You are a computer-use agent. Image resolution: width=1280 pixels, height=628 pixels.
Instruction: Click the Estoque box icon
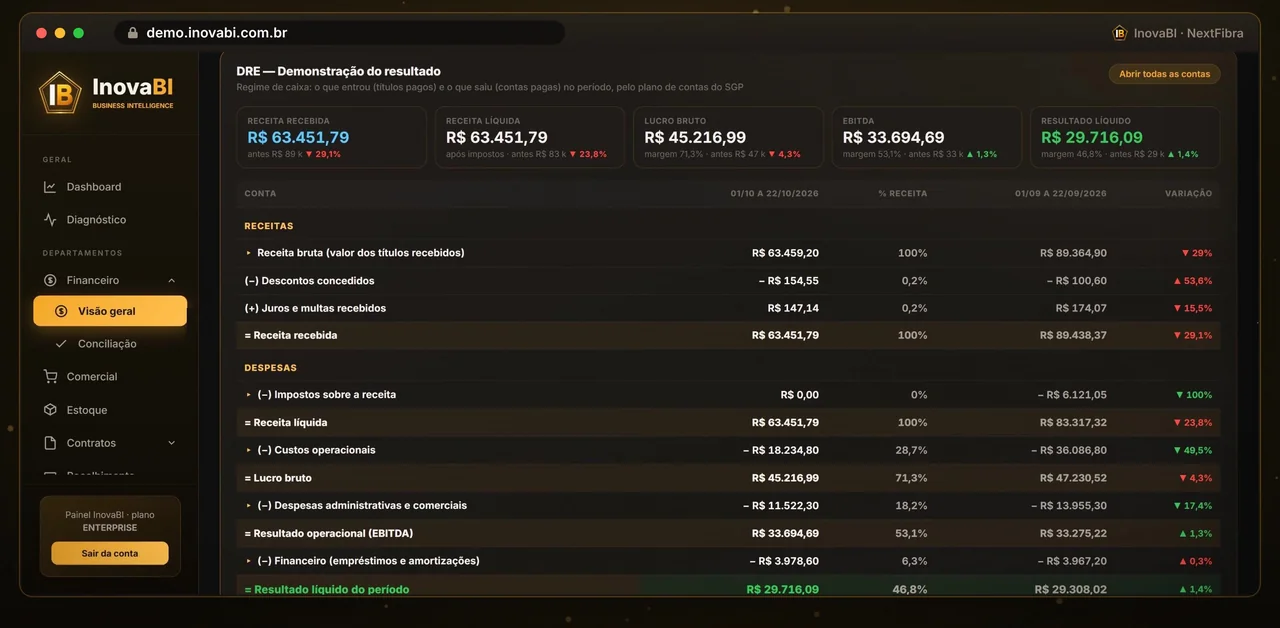(50, 410)
